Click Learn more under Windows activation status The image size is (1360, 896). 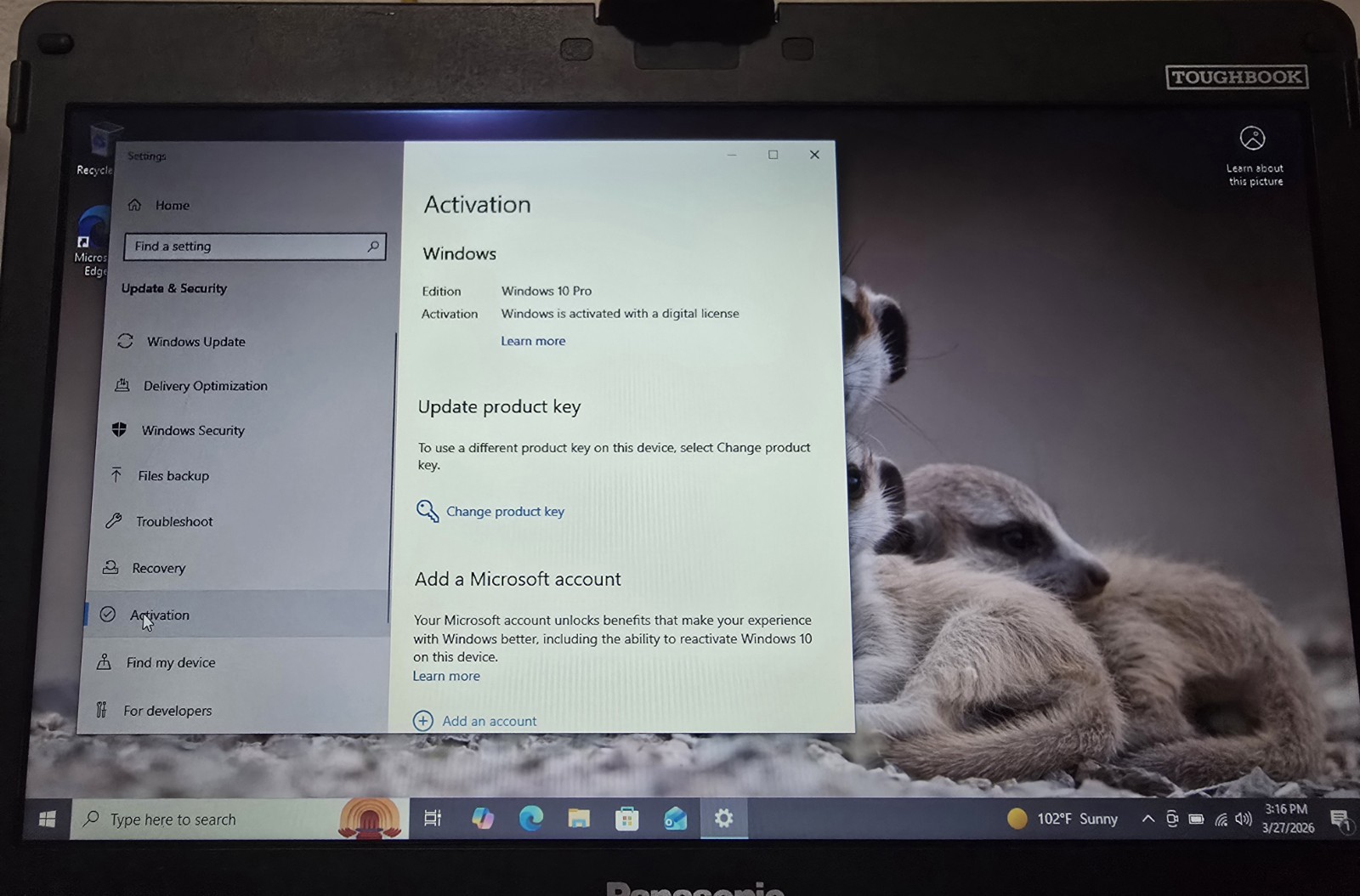tap(533, 341)
